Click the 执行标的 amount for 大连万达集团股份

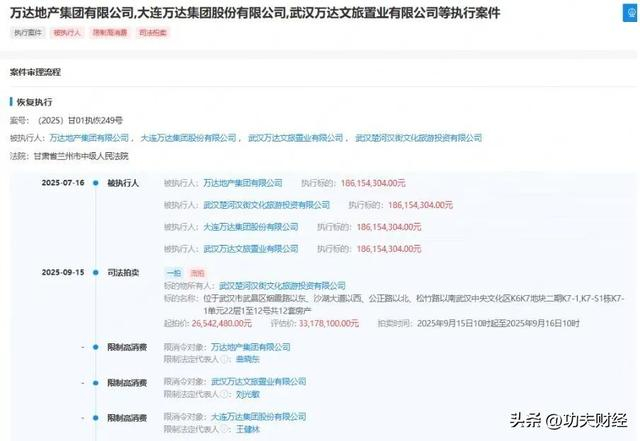pyautogui.click(x=389, y=227)
